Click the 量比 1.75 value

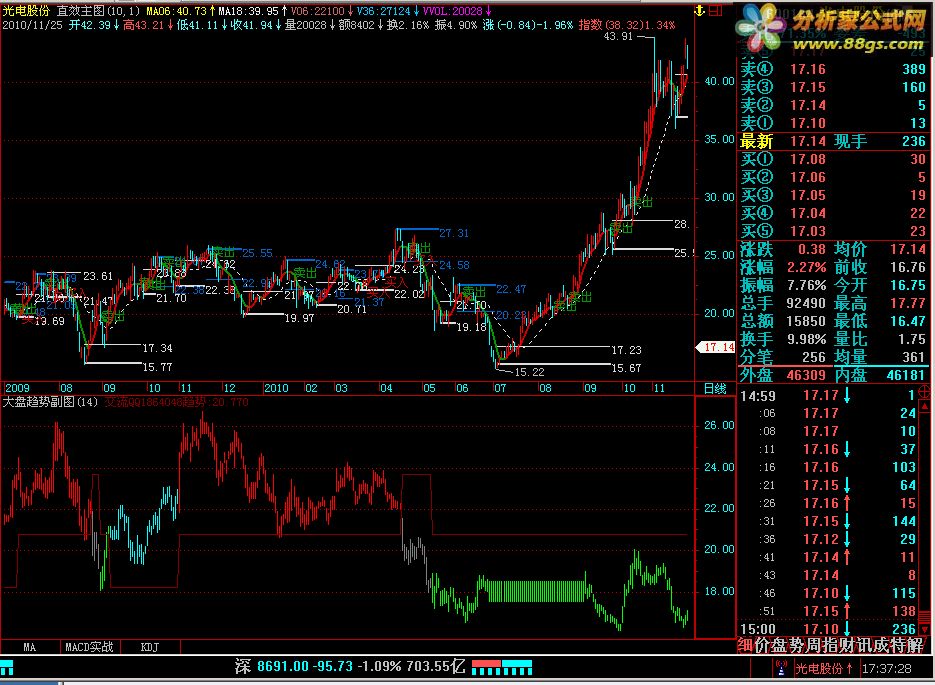pos(912,339)
